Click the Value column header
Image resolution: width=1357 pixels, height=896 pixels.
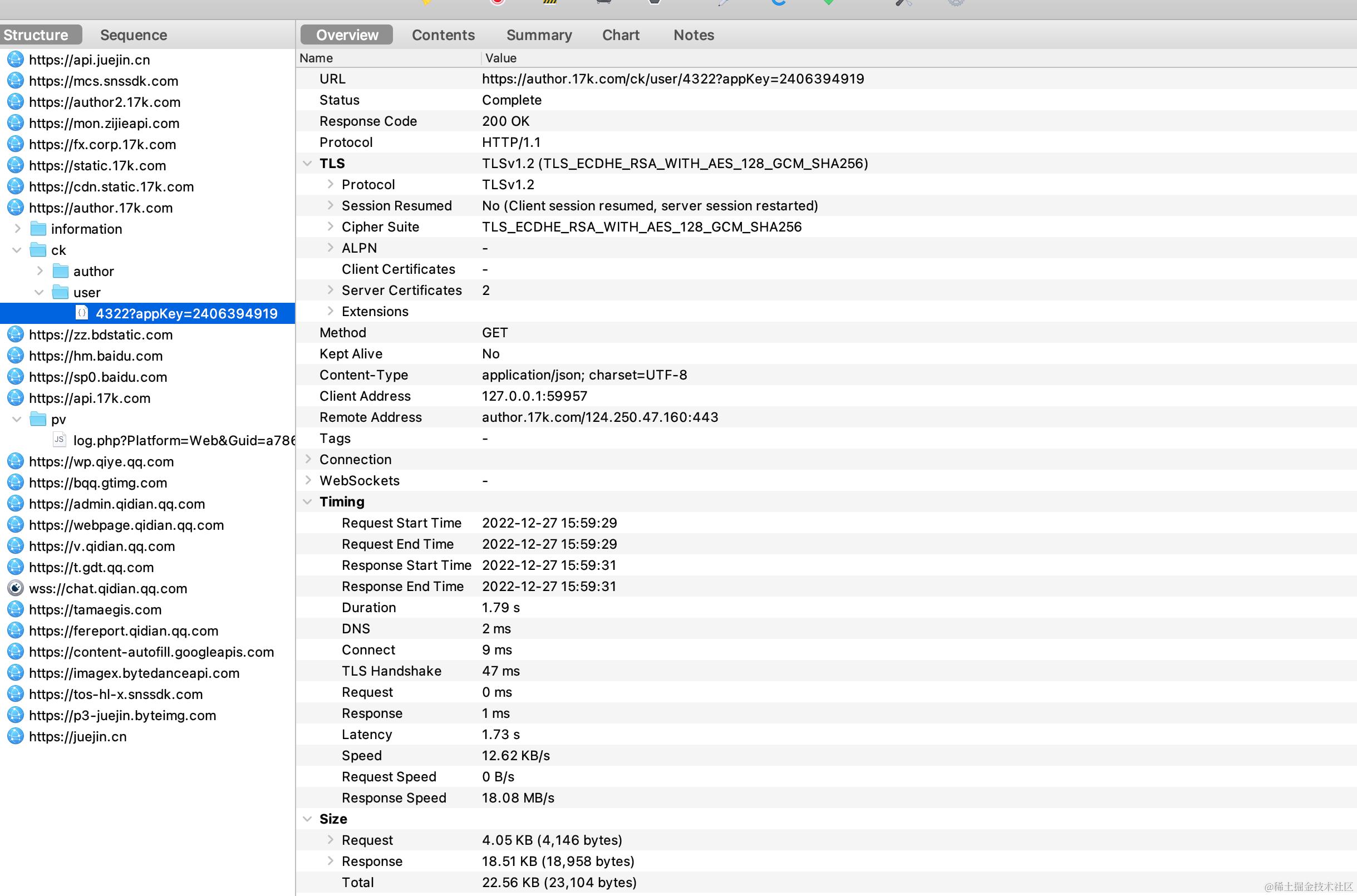point(500,58)
